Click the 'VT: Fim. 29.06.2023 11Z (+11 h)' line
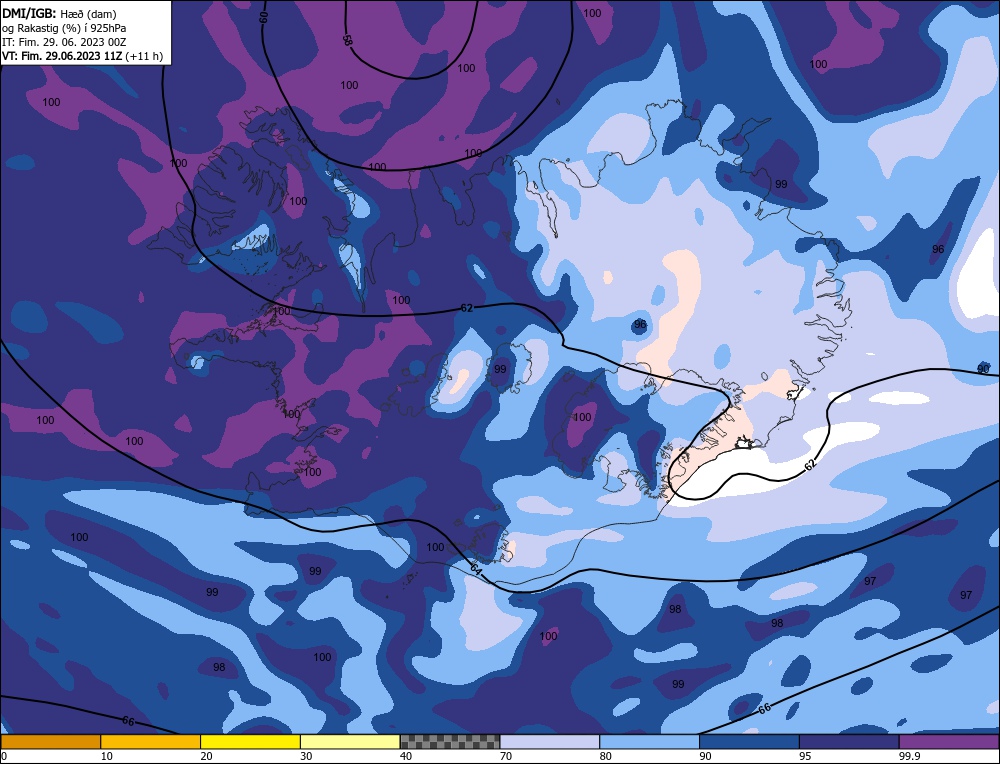The height and width of the screenshot is (764, 1000). 82,56
